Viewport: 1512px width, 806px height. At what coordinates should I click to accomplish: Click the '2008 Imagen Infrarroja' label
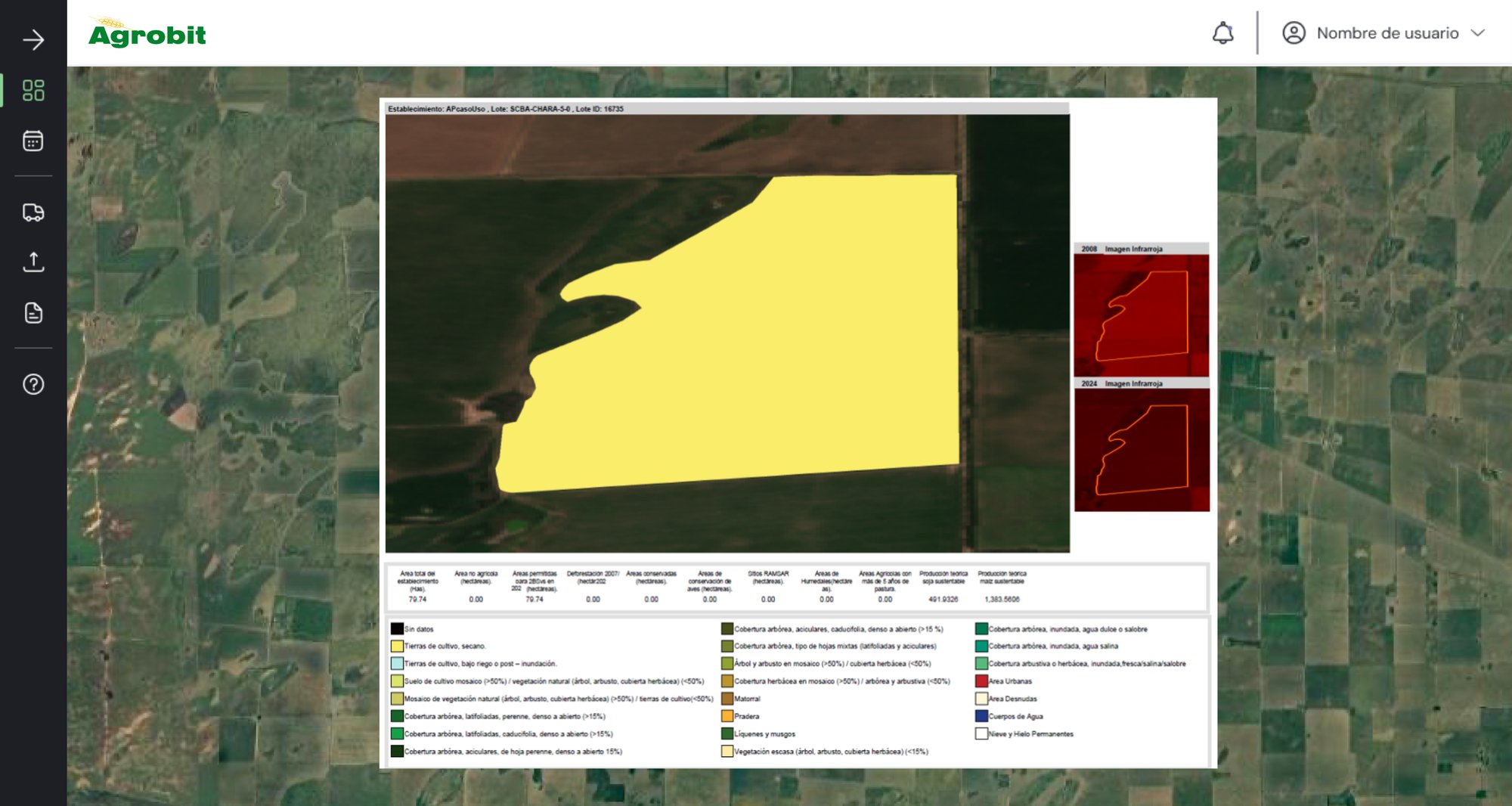click(1122, 249)
